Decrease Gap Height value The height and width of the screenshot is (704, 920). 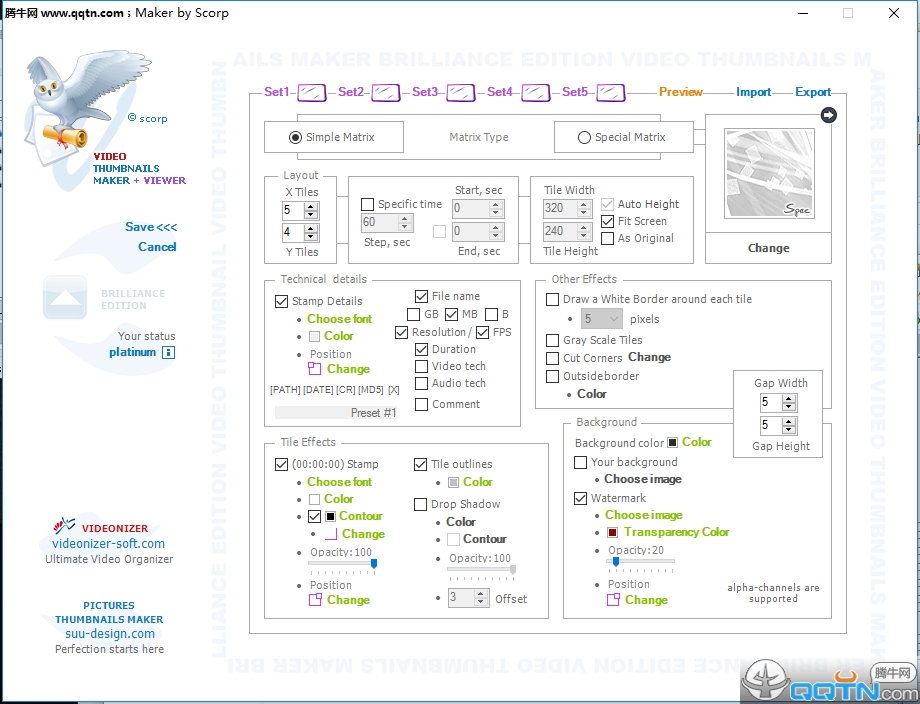click(x=789, y=429)
